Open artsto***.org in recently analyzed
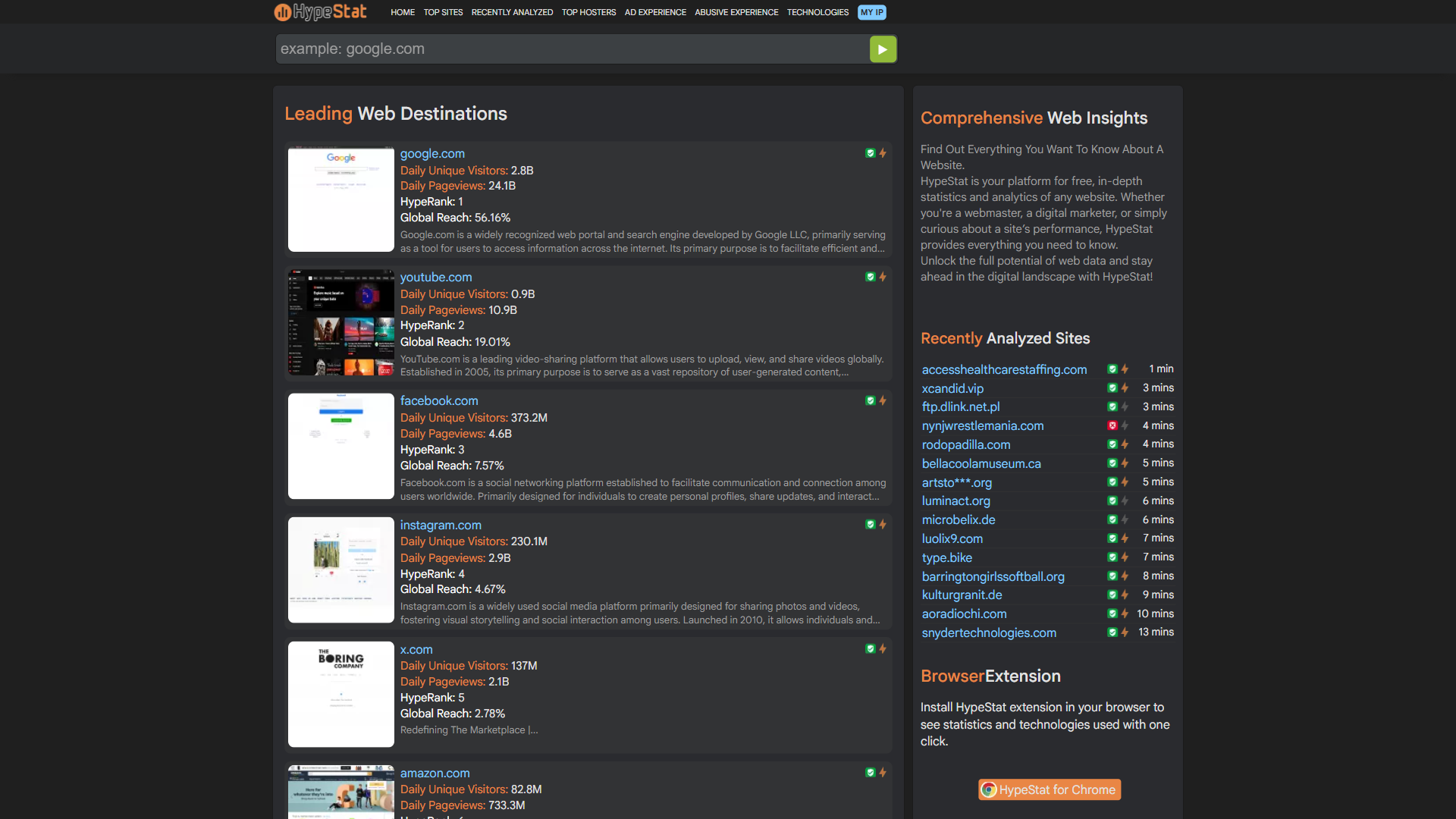 [x=957, y=483]
